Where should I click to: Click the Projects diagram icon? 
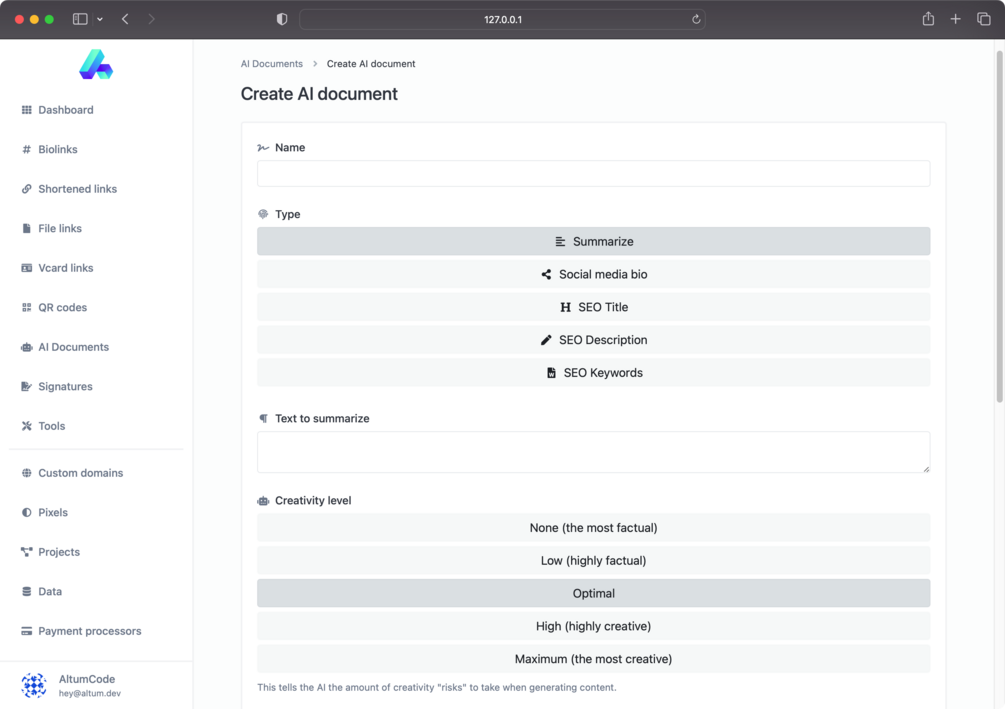click(x=26, y=552)
